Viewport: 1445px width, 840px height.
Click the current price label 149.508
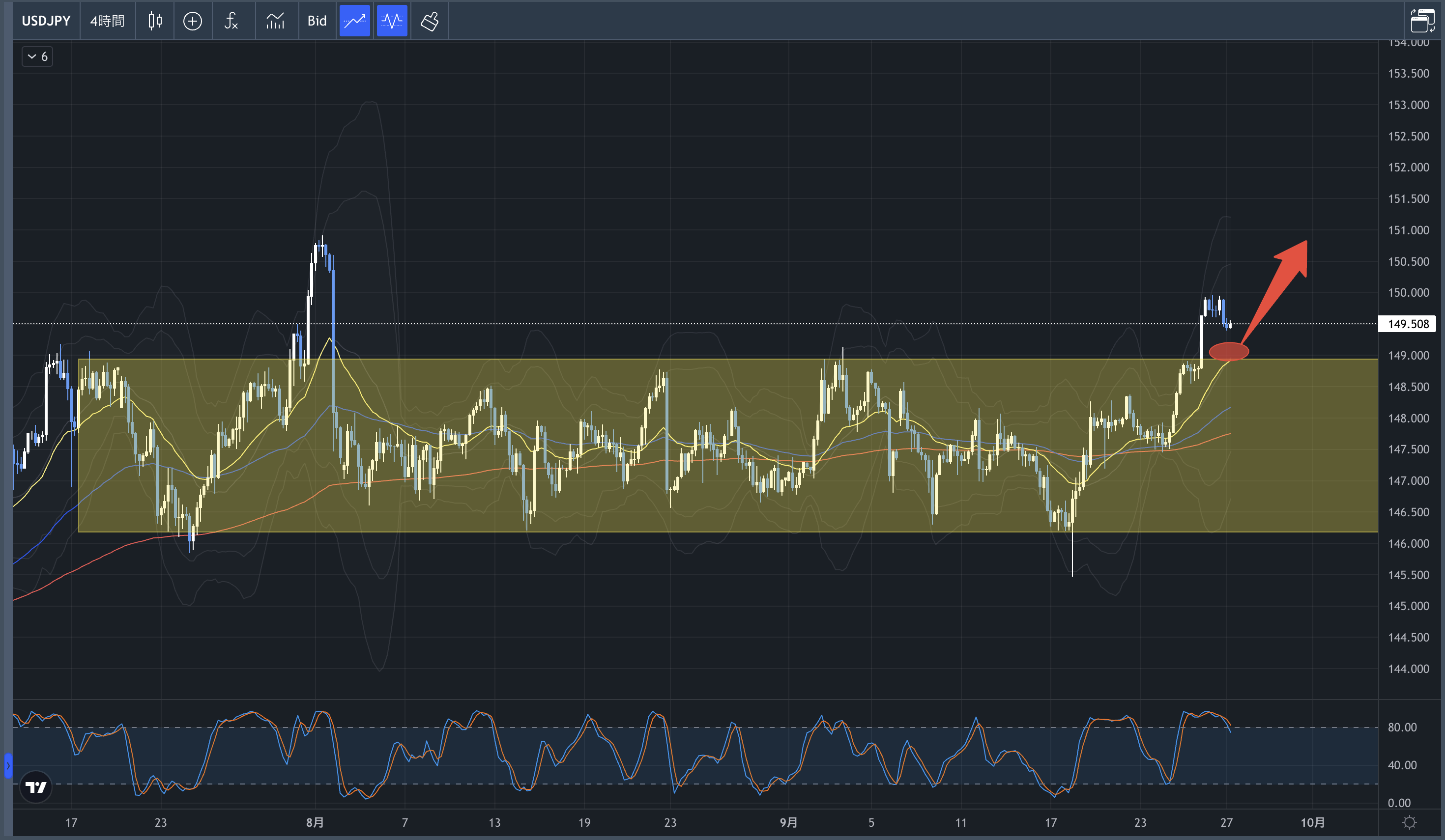click(1408, 324)
